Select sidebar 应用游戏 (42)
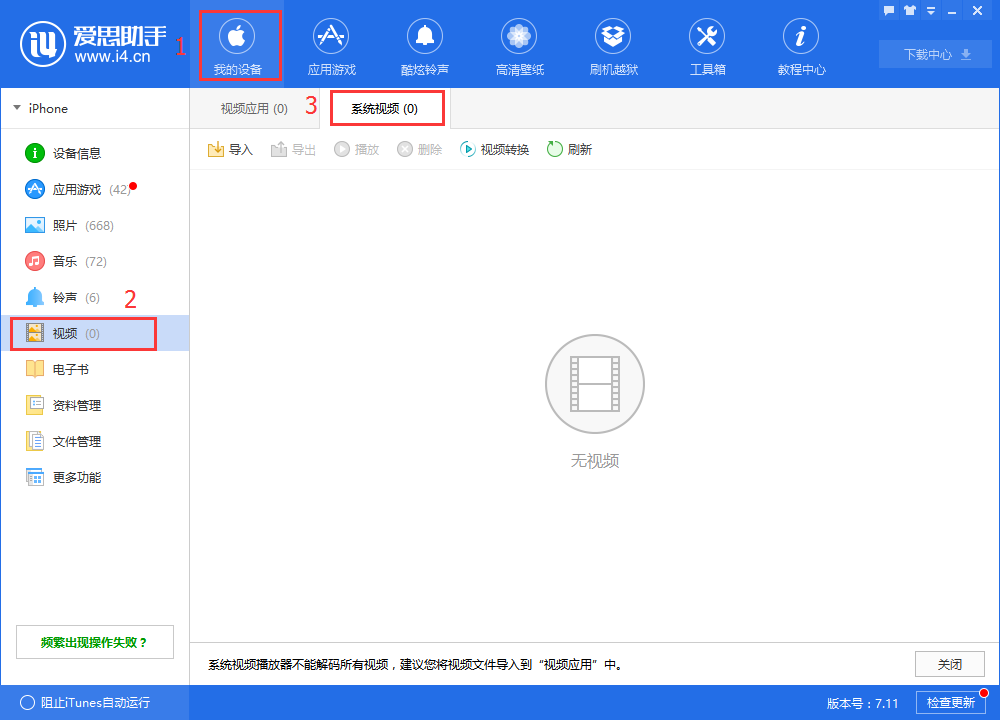1000x720 pixels. [x=94, y=189]
